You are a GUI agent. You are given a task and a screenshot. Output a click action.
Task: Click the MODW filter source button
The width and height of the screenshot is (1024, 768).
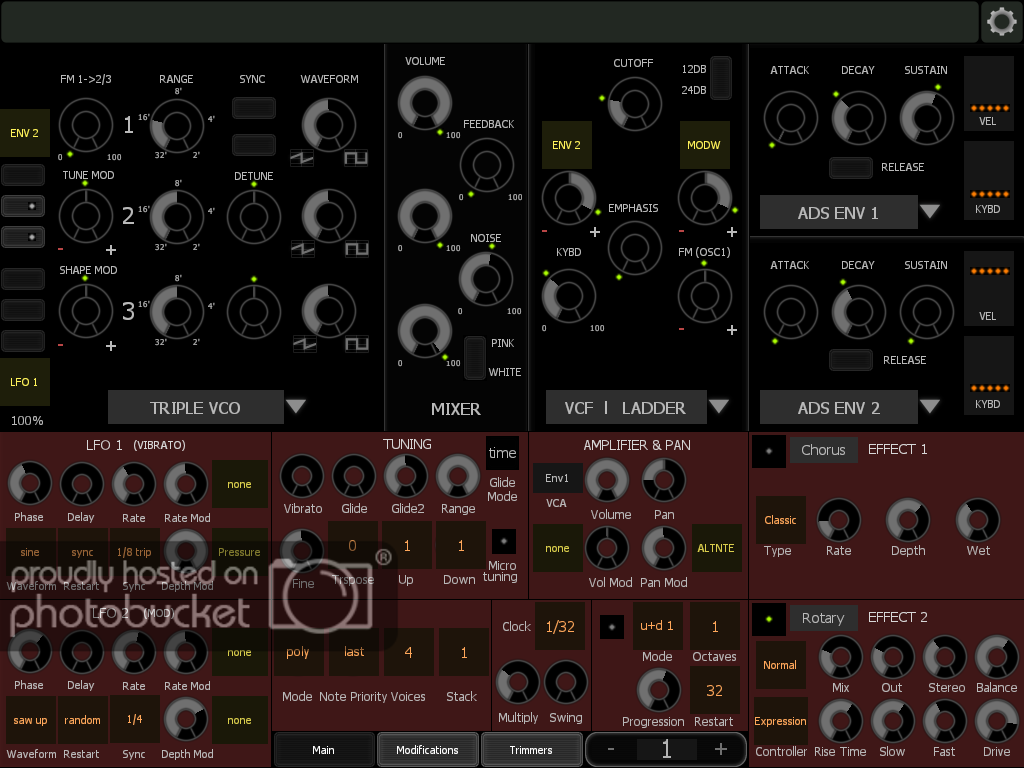tap(704, 145)
